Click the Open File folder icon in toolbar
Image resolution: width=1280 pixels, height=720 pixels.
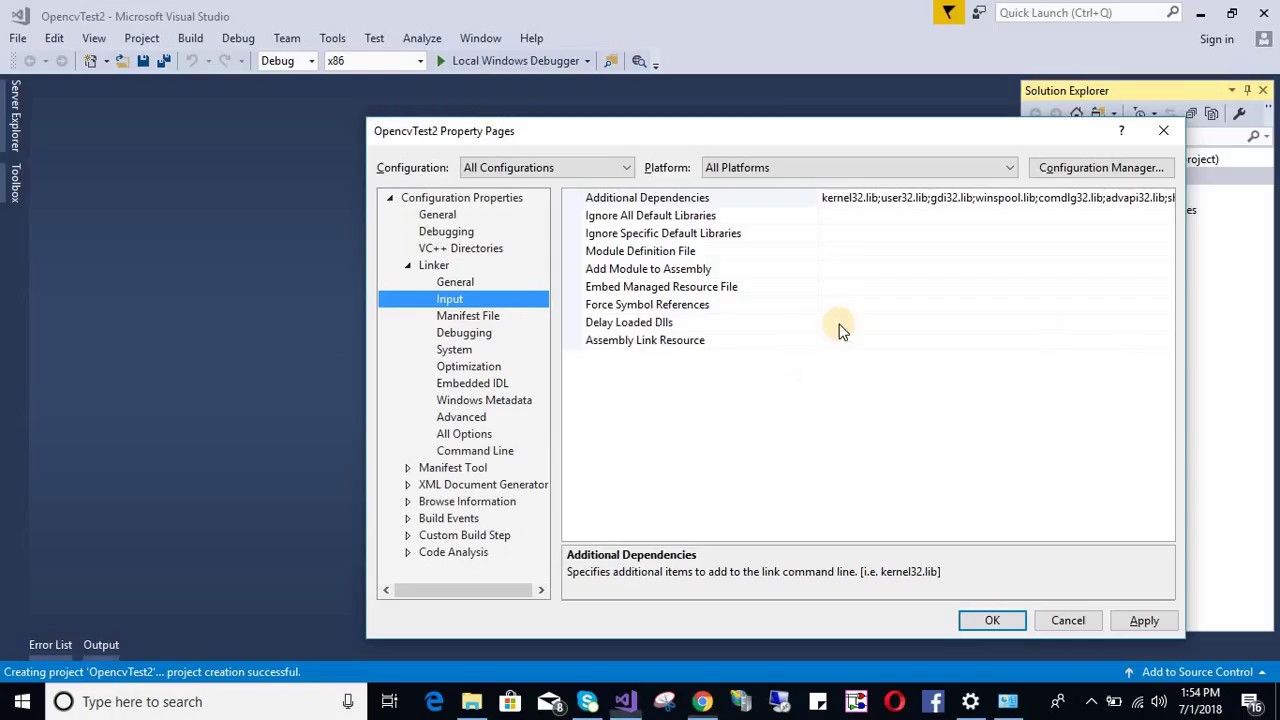[x=121, y=61]
